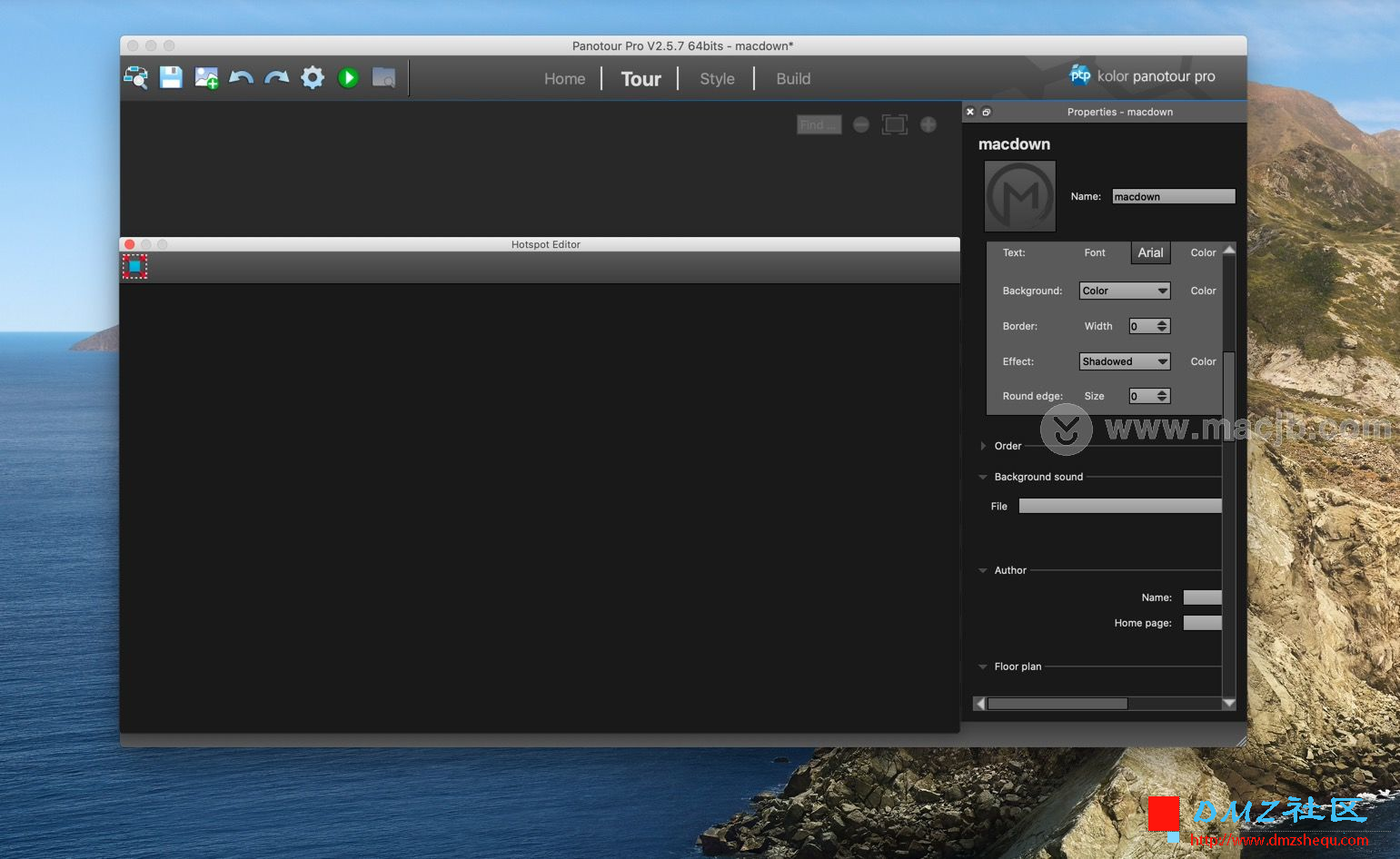Viewport: 1400px width, 859px height.
Task: Open the Effect Shadowed dropdown
Action: pyautogui.click(x=1125, y=361)
